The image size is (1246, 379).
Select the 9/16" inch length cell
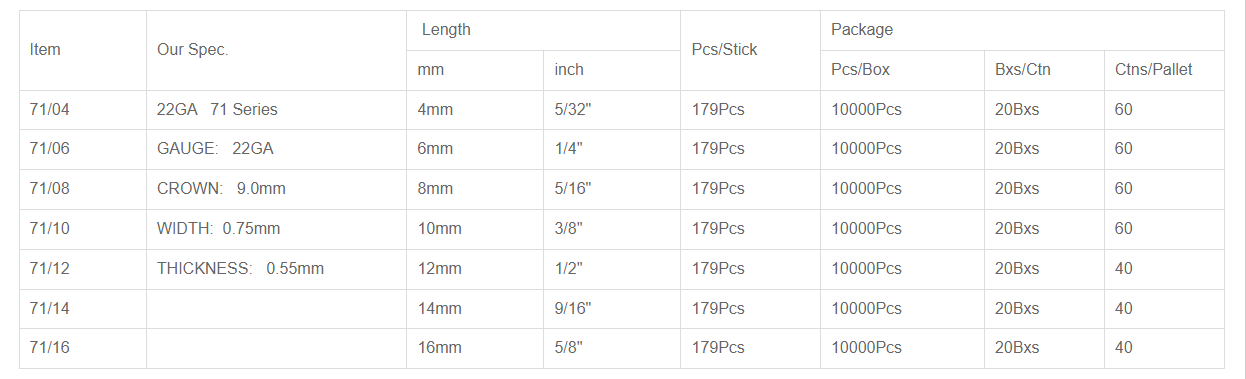(x=612, y=309)
